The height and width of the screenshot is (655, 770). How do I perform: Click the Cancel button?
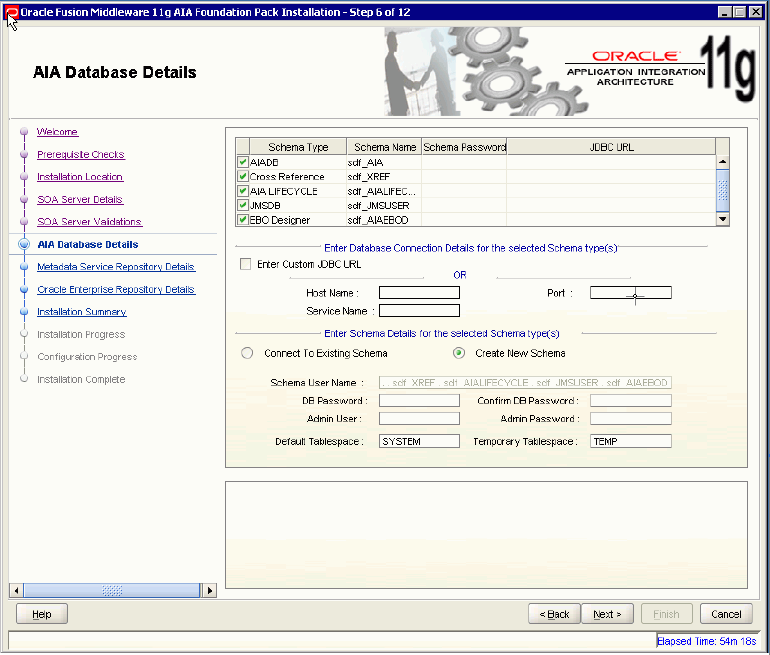coord(726,614)
